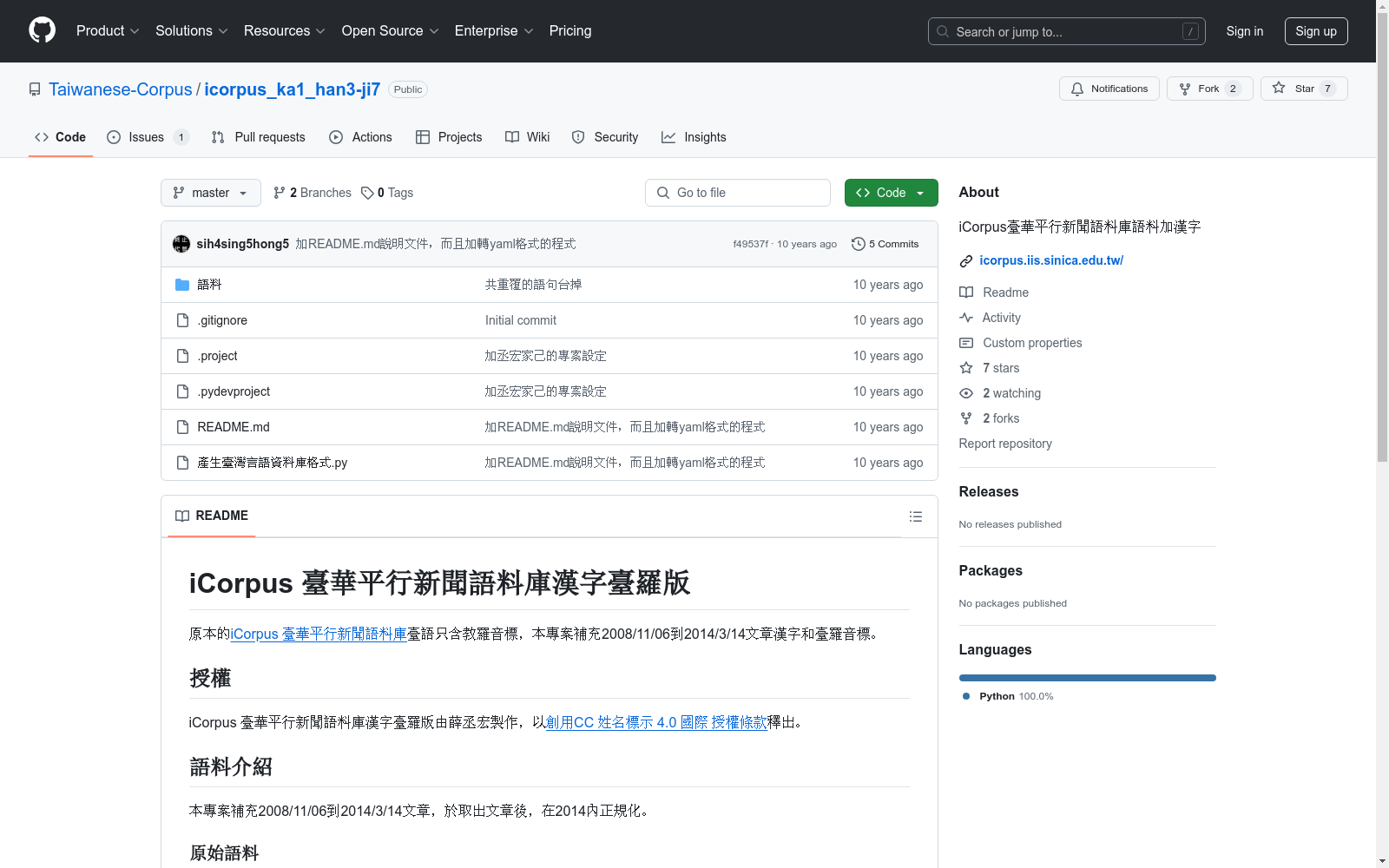Viewport: 1389px width, 868px height.
Task: Switch to the Issues tab
Action: [x=148, y=137]
